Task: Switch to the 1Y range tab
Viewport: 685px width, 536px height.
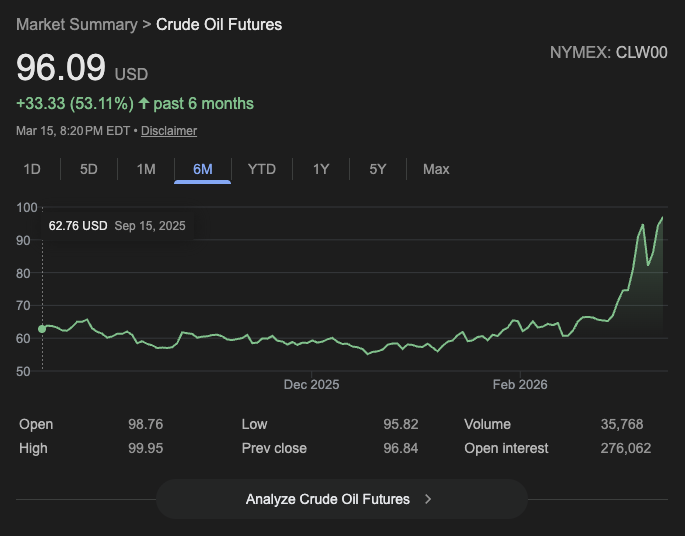Action: pyautogui.click(x=320, y=169)
